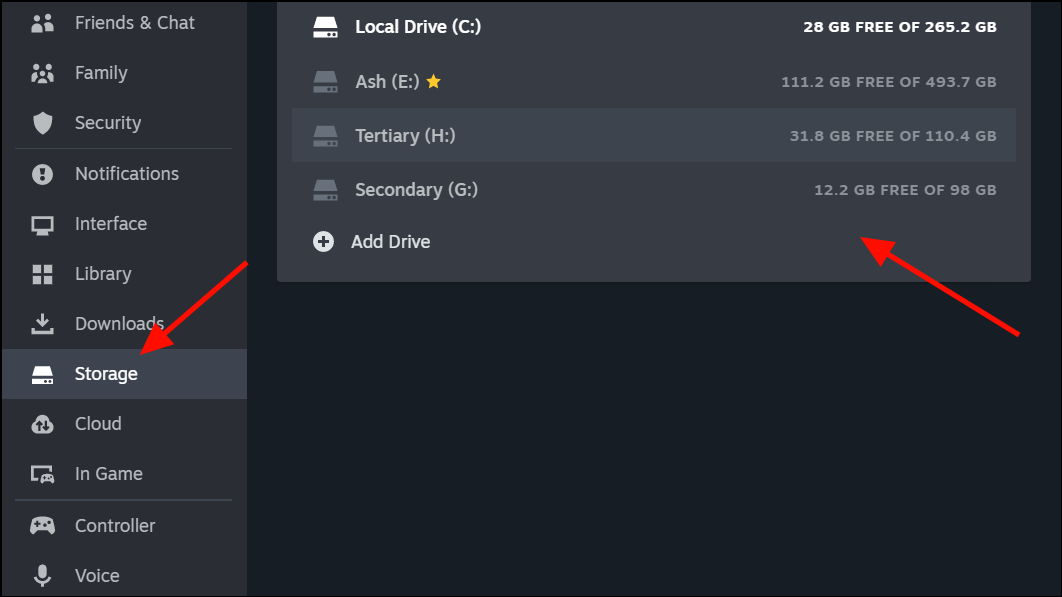The width and height of the screenshot is (1062, 597).
Task: Click the Voice microphone icon
Action: [42, 575]
